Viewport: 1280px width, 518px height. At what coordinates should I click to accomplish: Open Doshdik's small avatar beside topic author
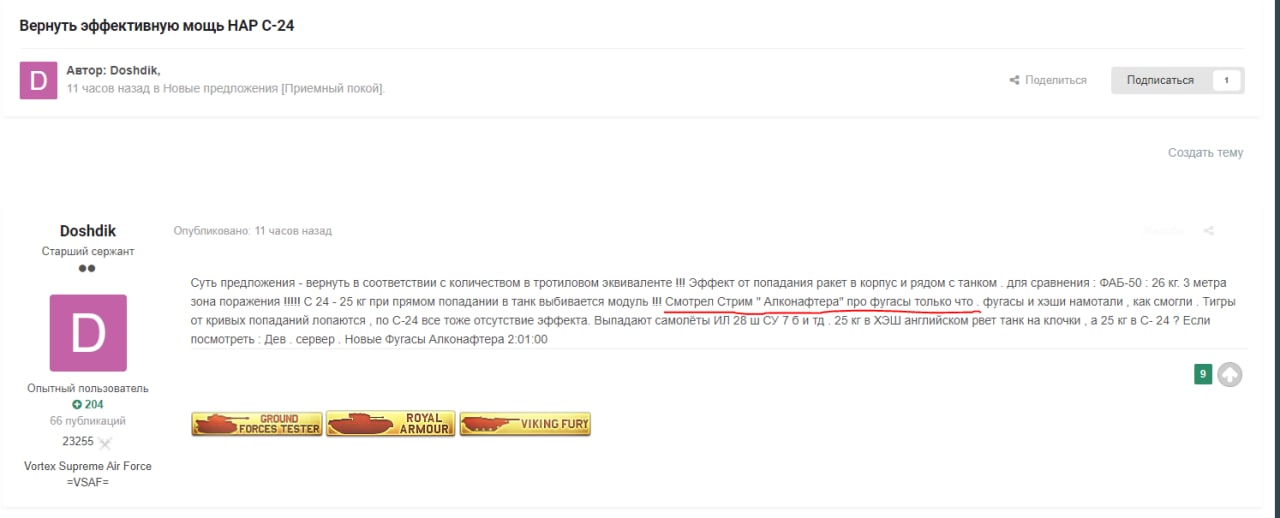pyautogui.click(x=38, y=80)
